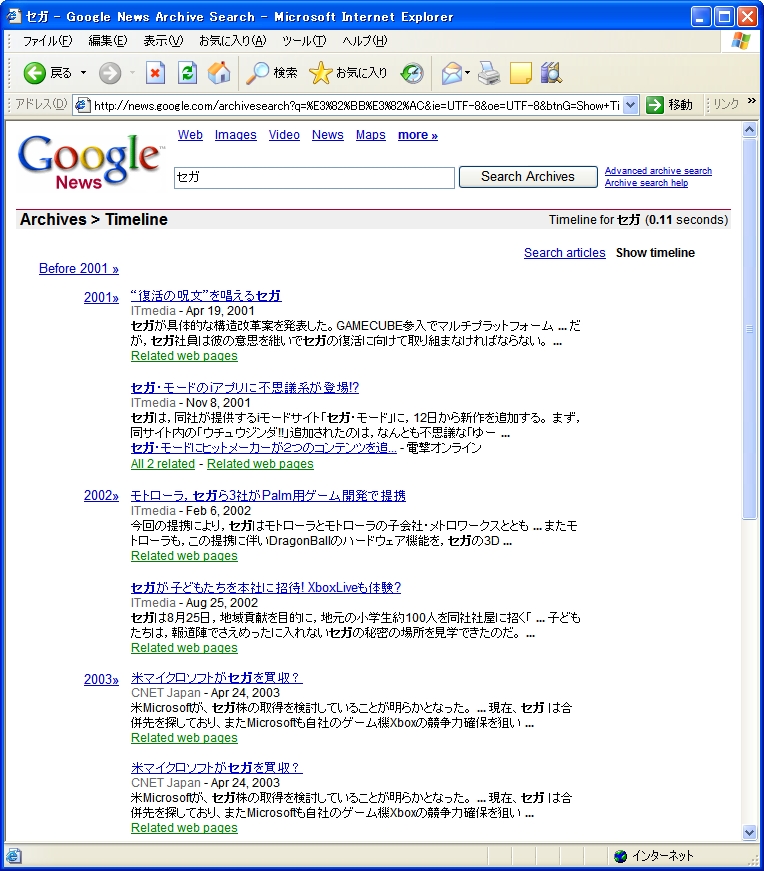Click the search query text field

(x=314, y=177)
